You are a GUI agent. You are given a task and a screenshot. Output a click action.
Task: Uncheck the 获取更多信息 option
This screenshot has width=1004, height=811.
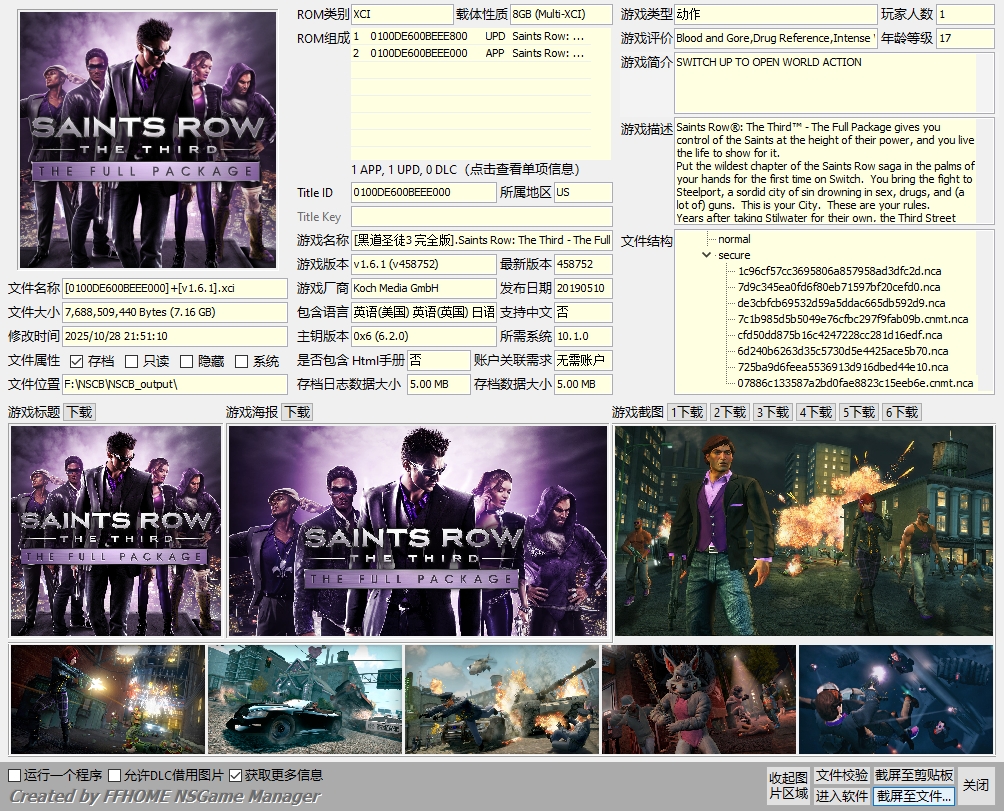236,775
